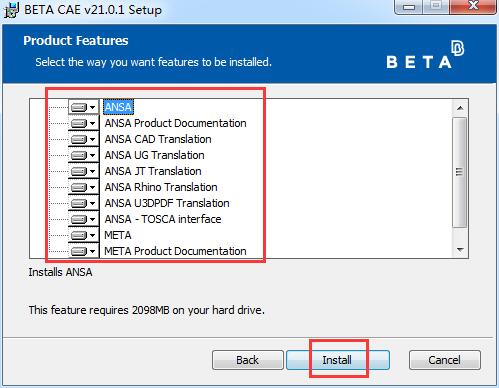499x388 pixels.
Task: Click the feature list scrollbar thumb
Action: (460, 172)
